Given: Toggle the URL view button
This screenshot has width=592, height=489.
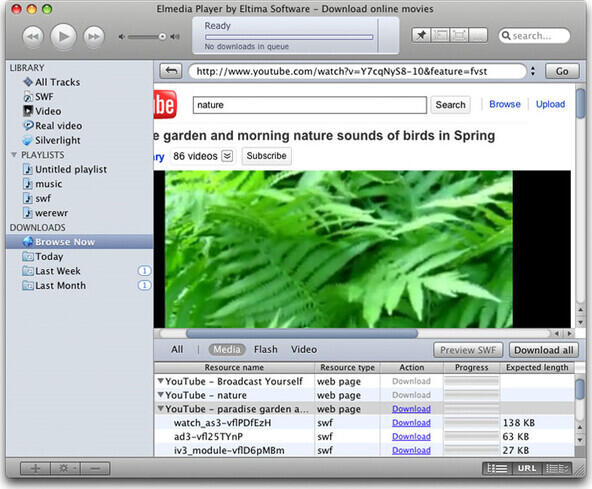Looking at the screenshot, I should pyautogui.click(x=527, y=469).
